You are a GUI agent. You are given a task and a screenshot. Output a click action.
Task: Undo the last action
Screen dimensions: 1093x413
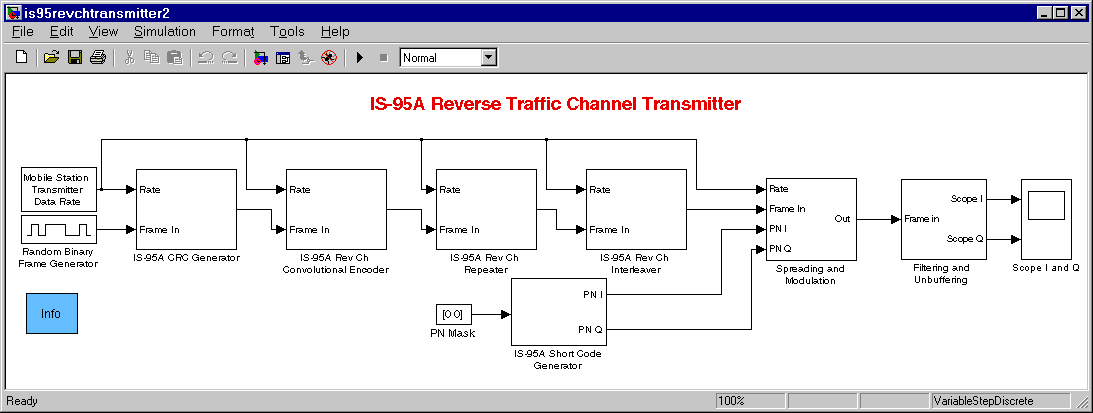tap(205, 57)
